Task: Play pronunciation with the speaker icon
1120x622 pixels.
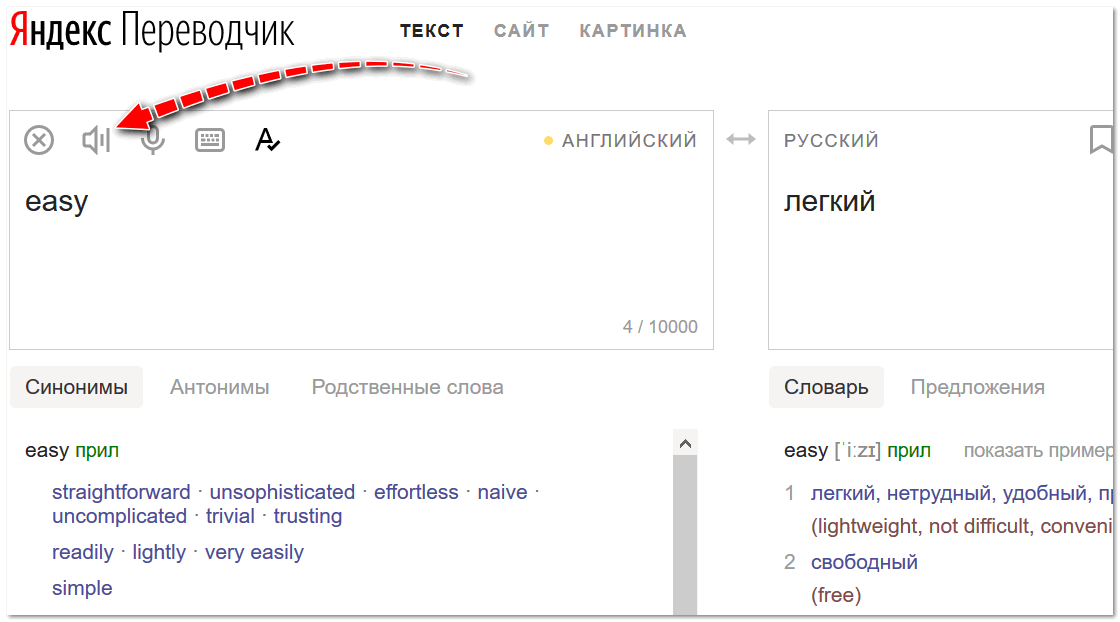Action: pyautogui.click(x=96, y=140)
